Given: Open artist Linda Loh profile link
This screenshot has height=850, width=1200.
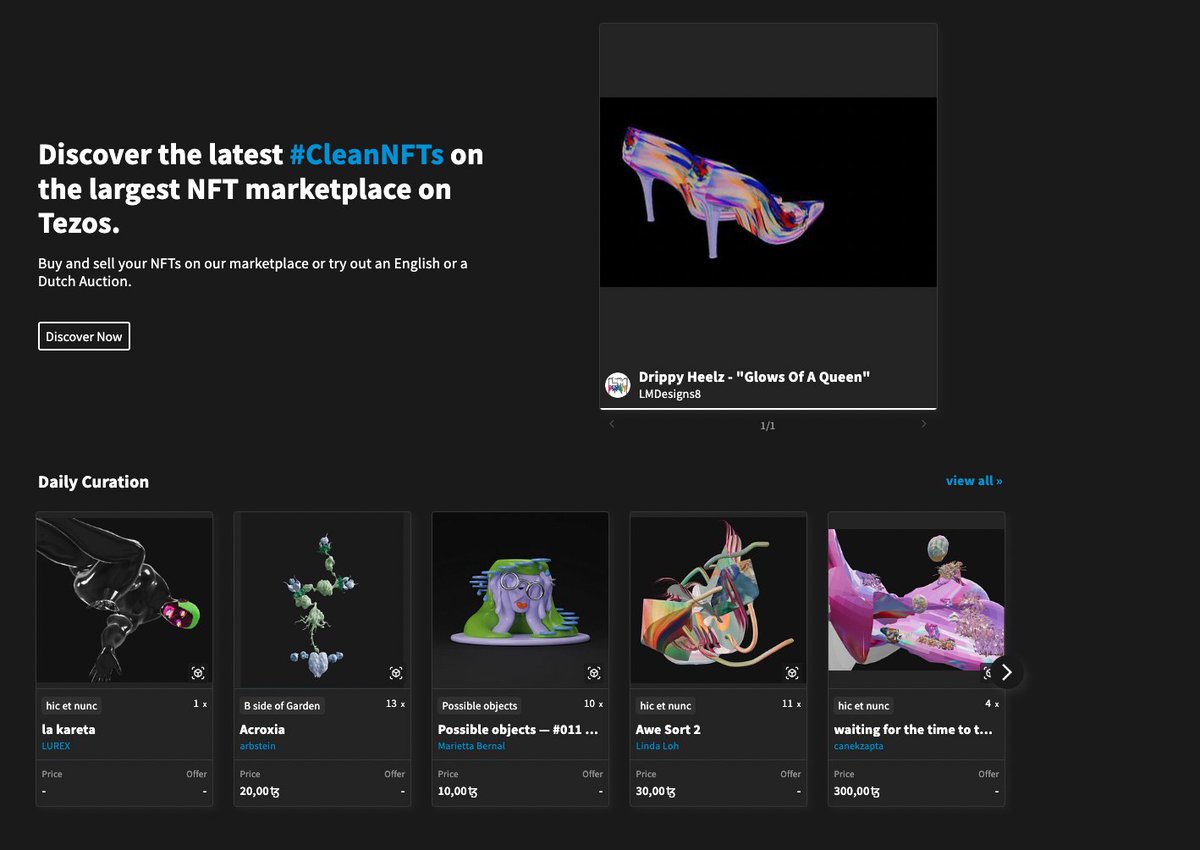Looking at the screenshot, I should (x=657, y=746).
